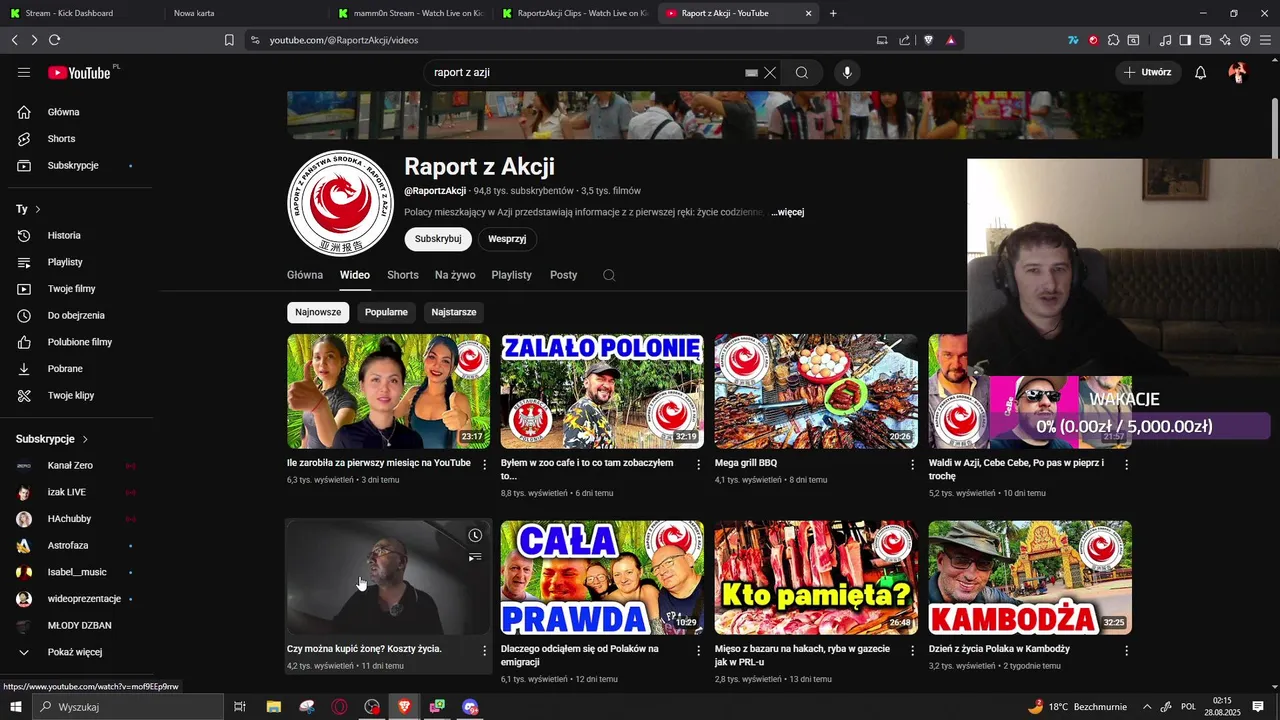Filter videos by Najnowsze
The width and height of the screenshot is (1280, 720).
[x=318, y=312]
